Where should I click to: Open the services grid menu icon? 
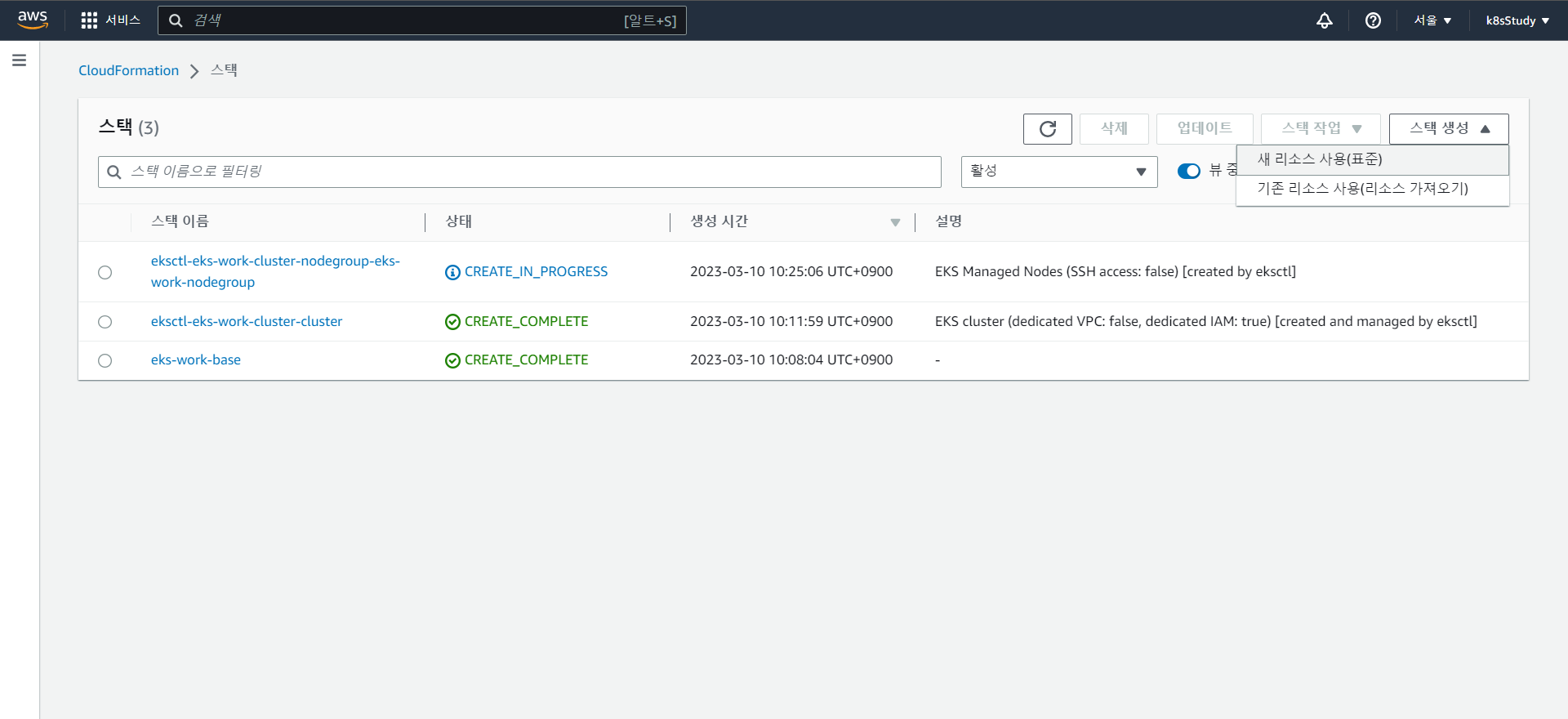point(89,20)
